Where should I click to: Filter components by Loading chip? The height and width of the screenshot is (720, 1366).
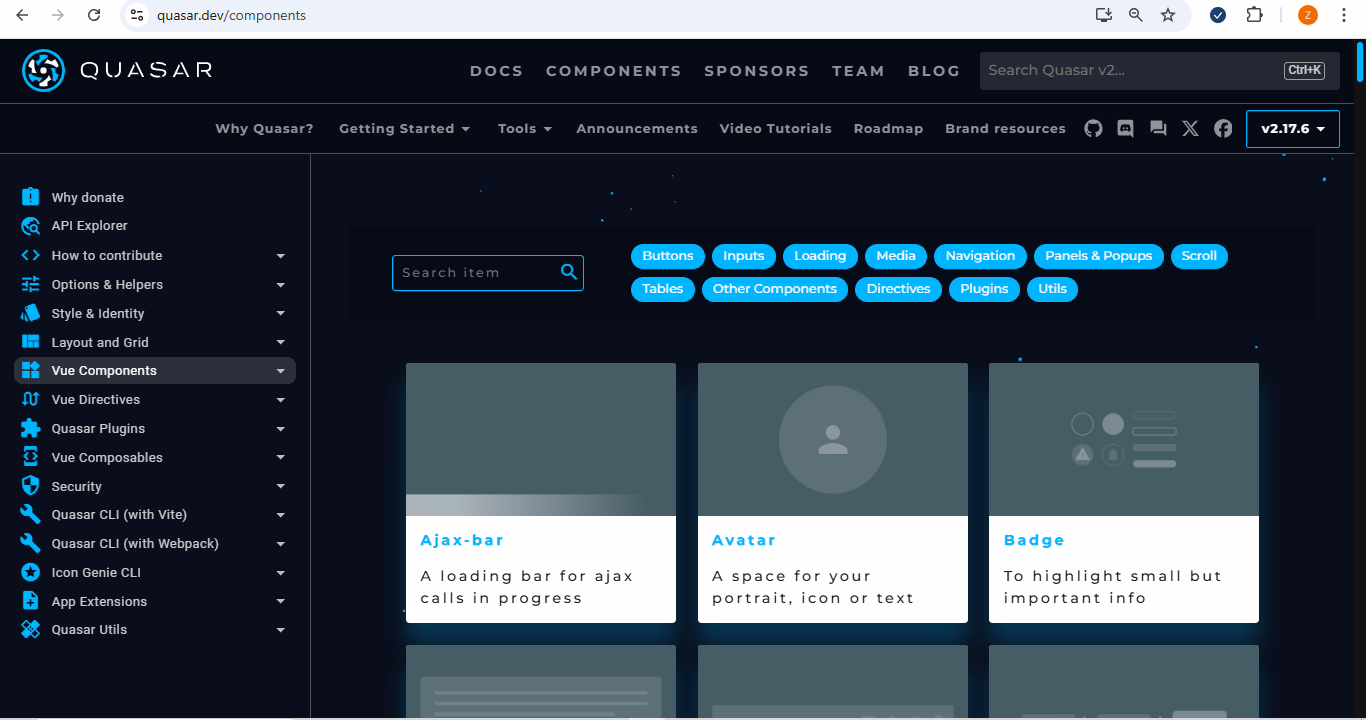[x=820, y=256]
